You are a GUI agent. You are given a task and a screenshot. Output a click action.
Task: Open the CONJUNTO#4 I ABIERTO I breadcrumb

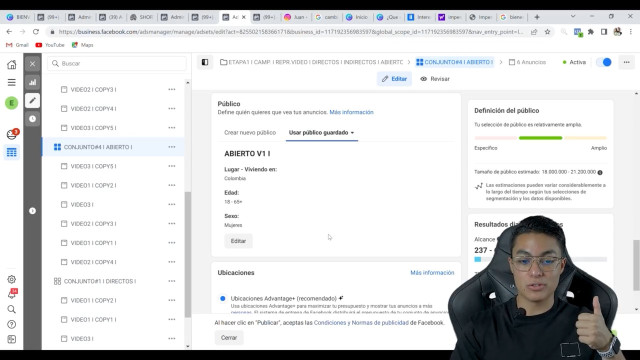455,62
